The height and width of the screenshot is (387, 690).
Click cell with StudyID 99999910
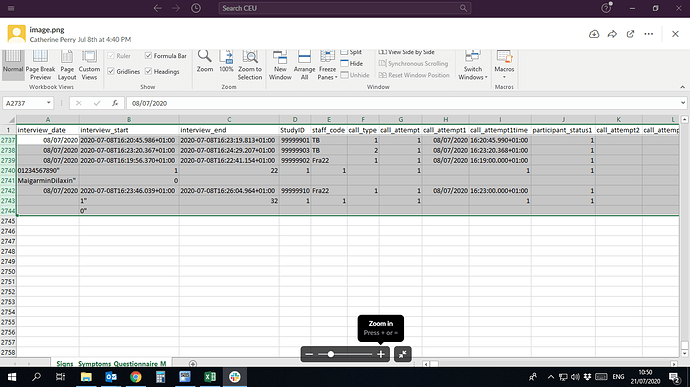295,191
